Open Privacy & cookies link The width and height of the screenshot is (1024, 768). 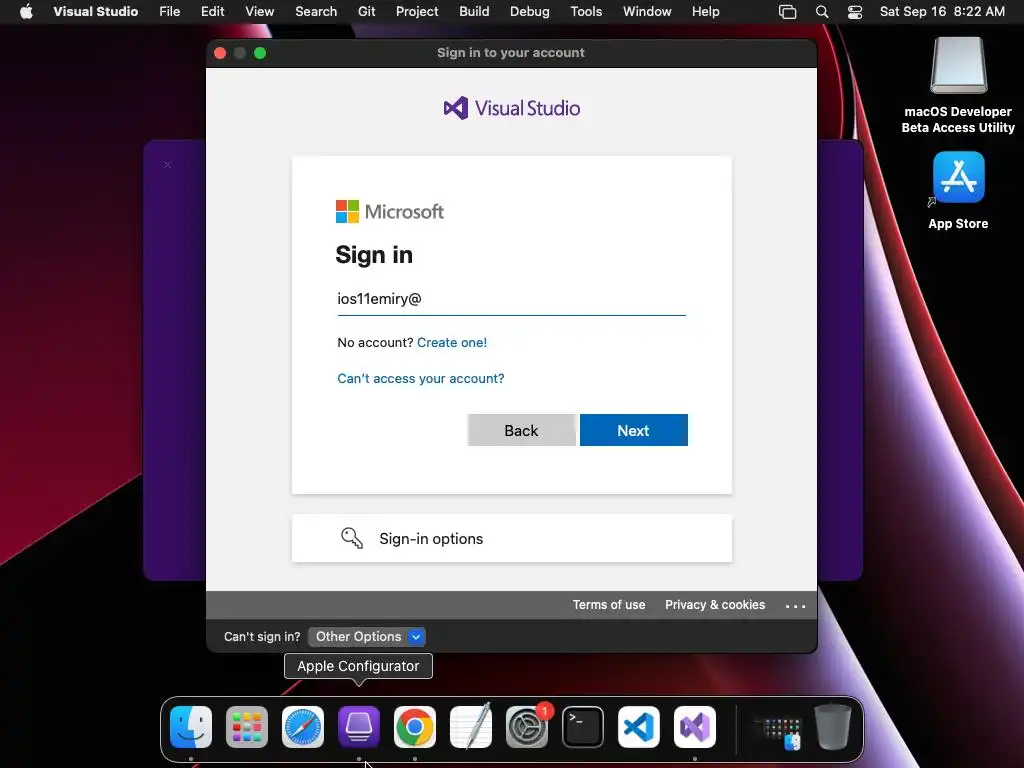pos(715,605)
